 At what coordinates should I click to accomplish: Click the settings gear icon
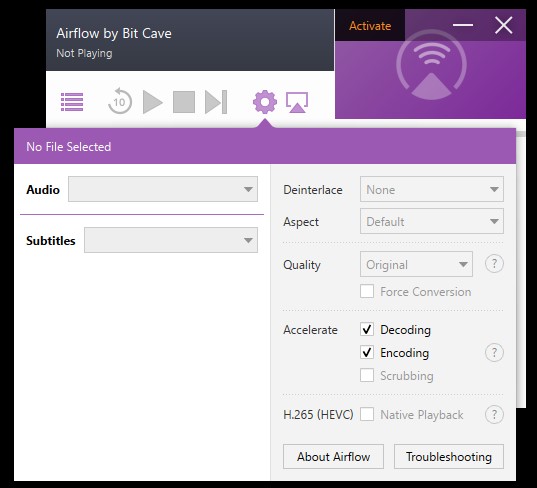coord(265,102)
